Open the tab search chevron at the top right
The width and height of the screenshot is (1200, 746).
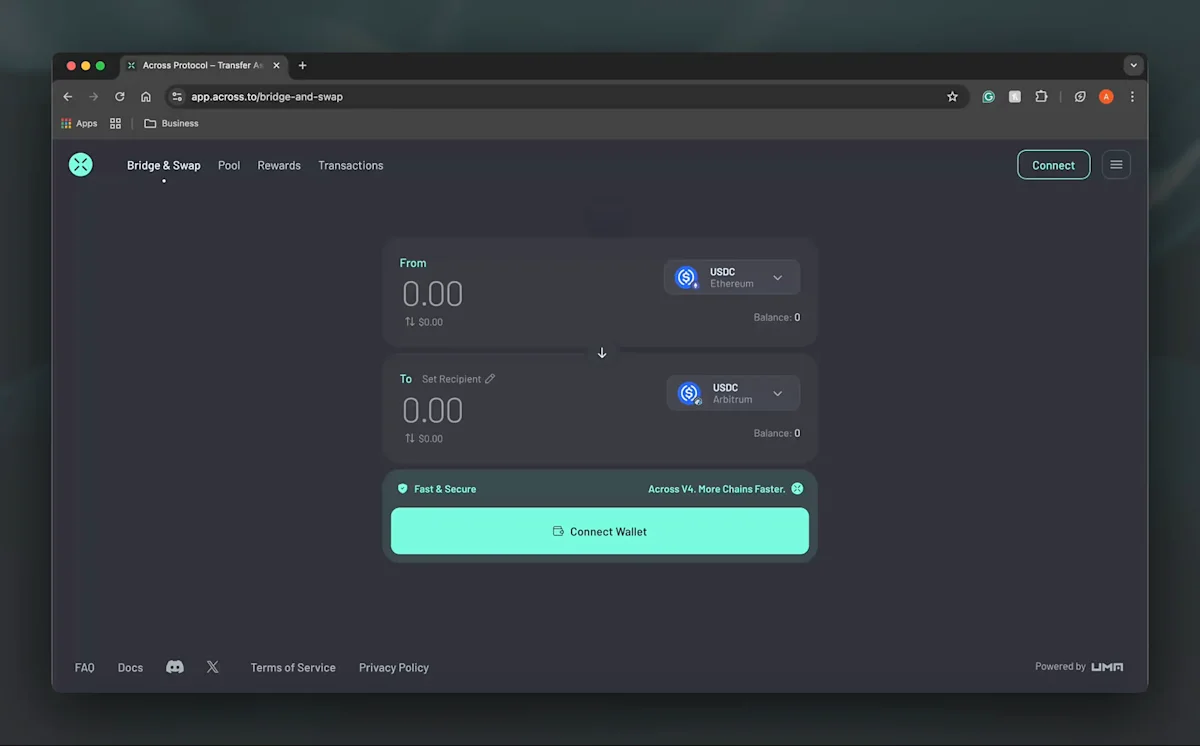point(1133,65)
